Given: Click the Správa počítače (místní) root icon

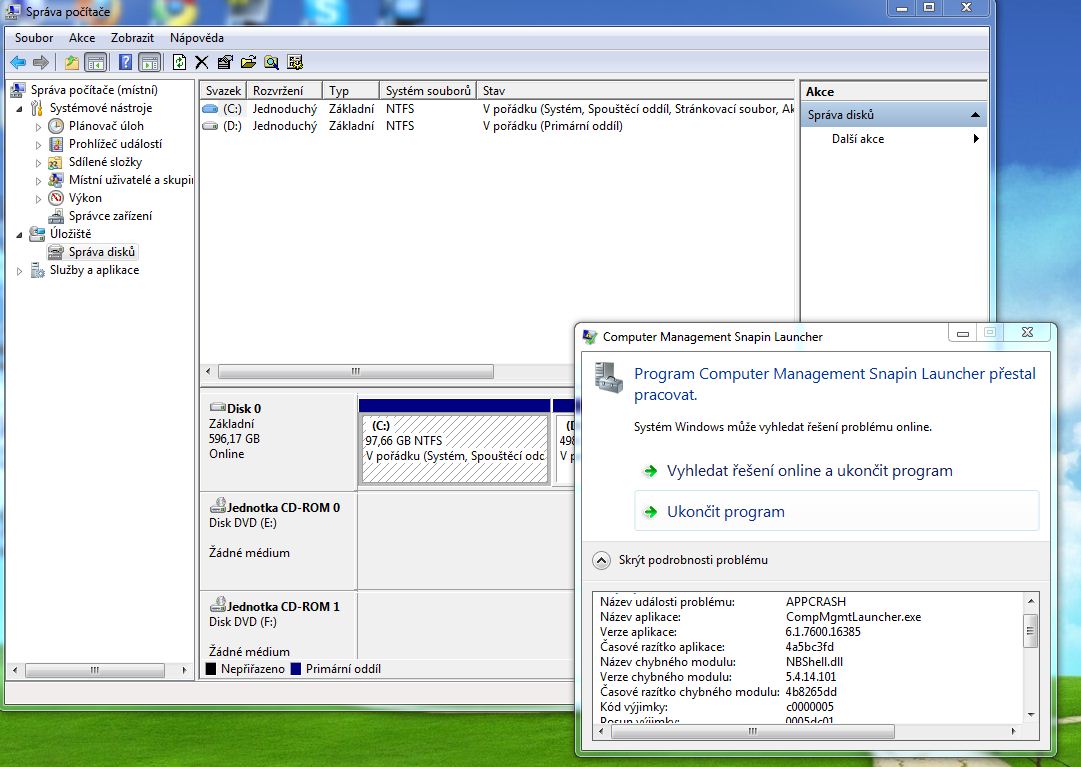Looking at the screenshot, I should point(19,90).
